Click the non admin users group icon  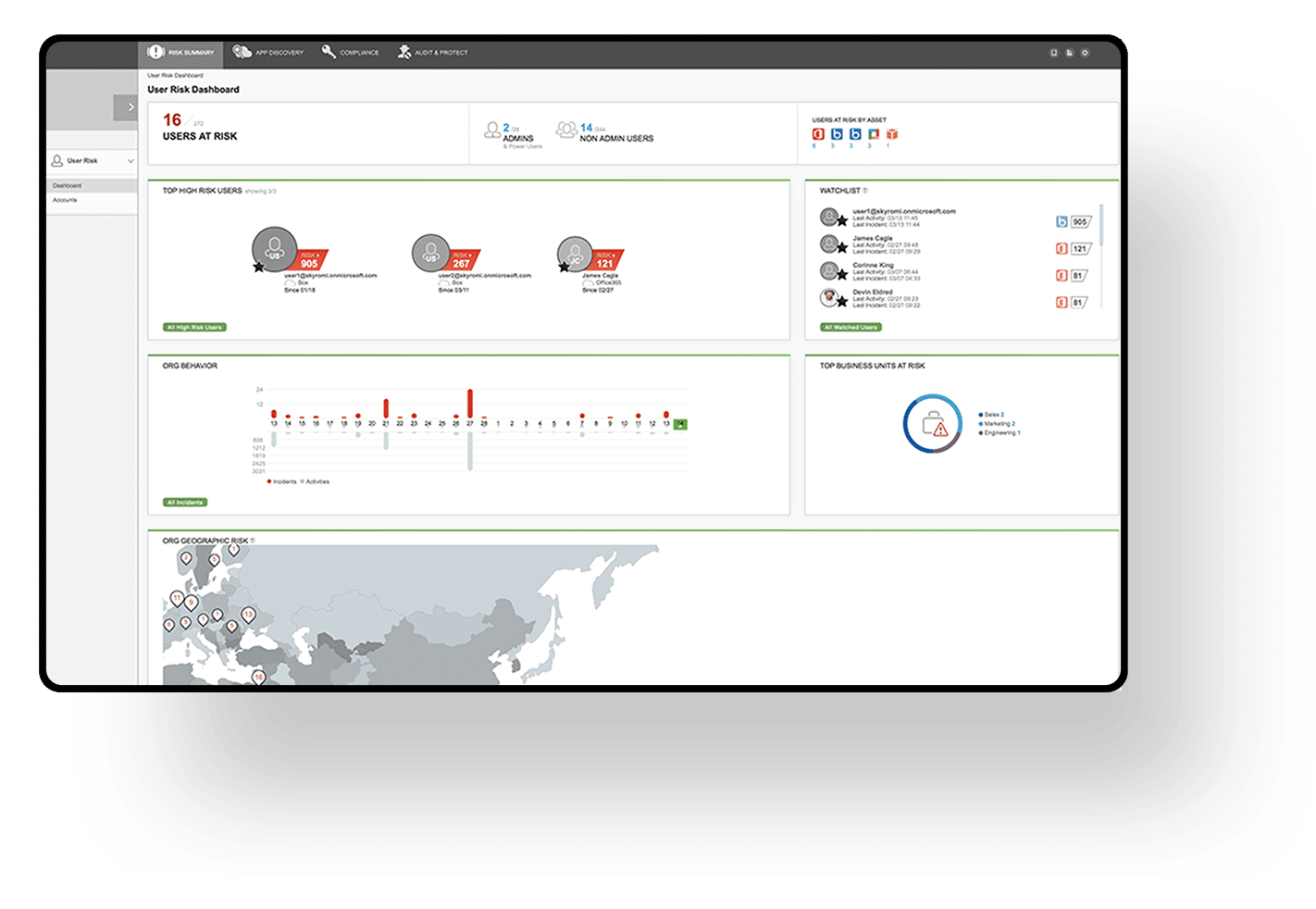(x=565, y=130)
